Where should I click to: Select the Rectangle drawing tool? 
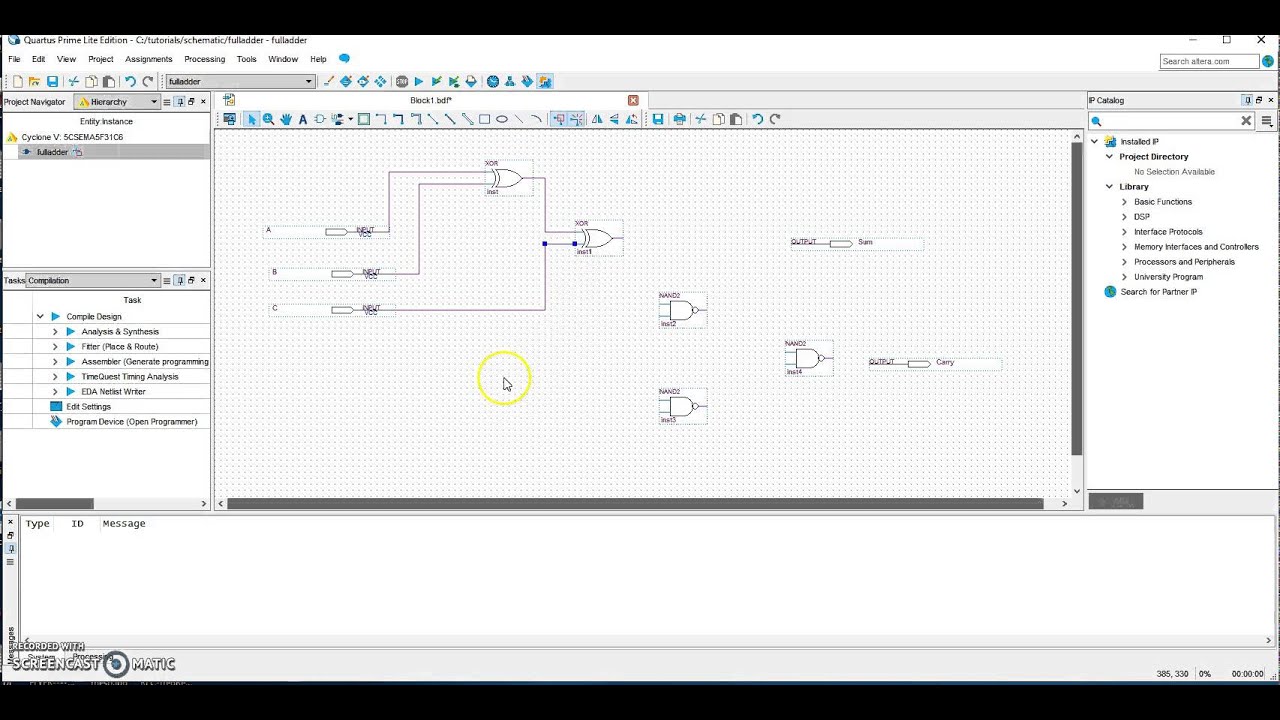(x=484, y=119)
